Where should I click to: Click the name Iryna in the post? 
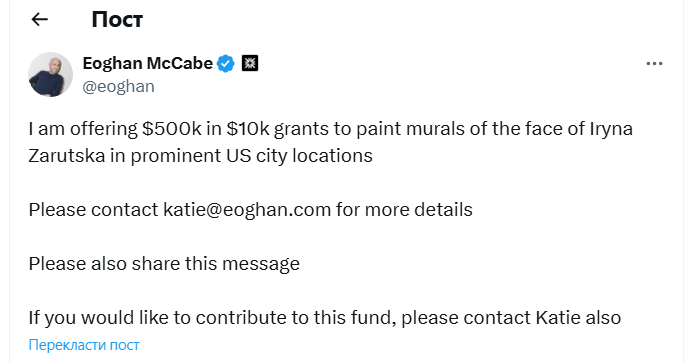point(611,129)
